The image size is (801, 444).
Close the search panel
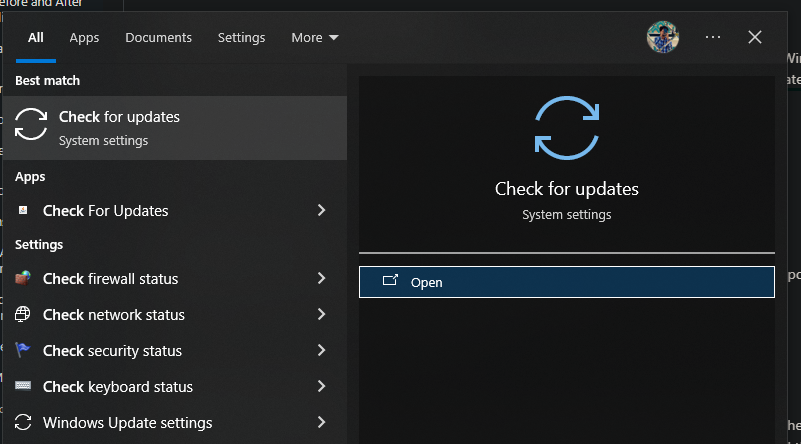coord(755,37)
